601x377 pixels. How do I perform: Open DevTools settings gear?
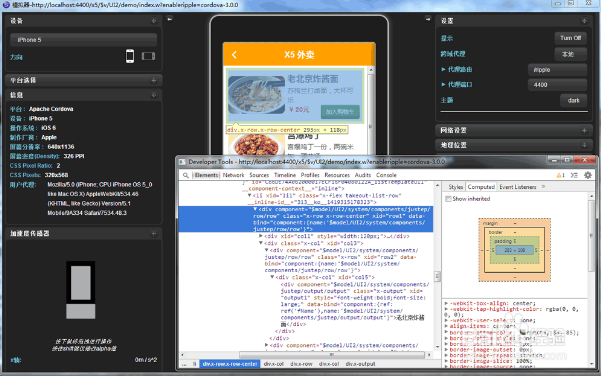588,175
